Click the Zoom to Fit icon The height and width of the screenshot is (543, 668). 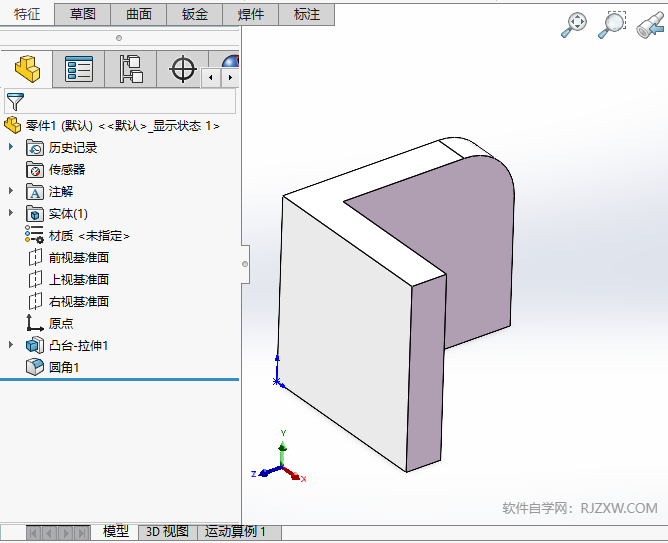[573, 25]
